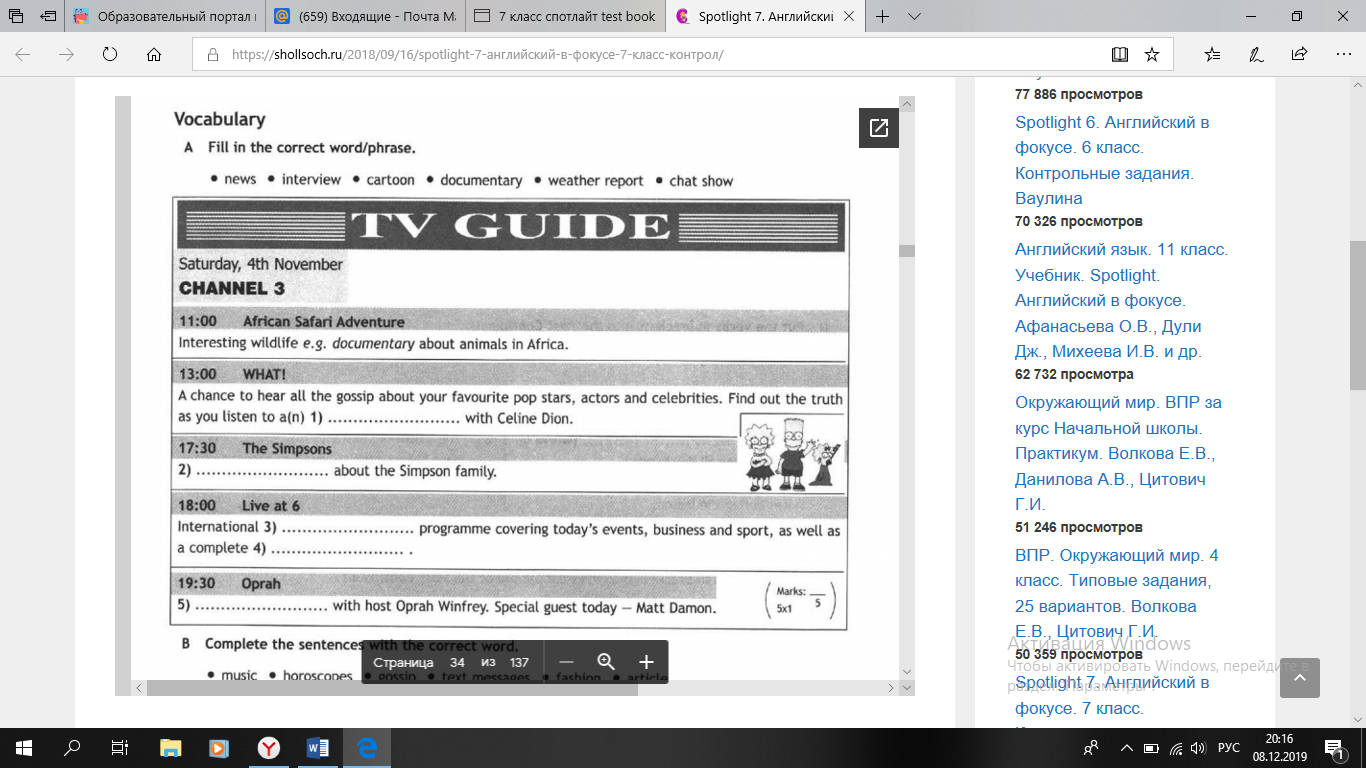Click the Edge icon on taskbar
1366x768 pixels.
367,747
